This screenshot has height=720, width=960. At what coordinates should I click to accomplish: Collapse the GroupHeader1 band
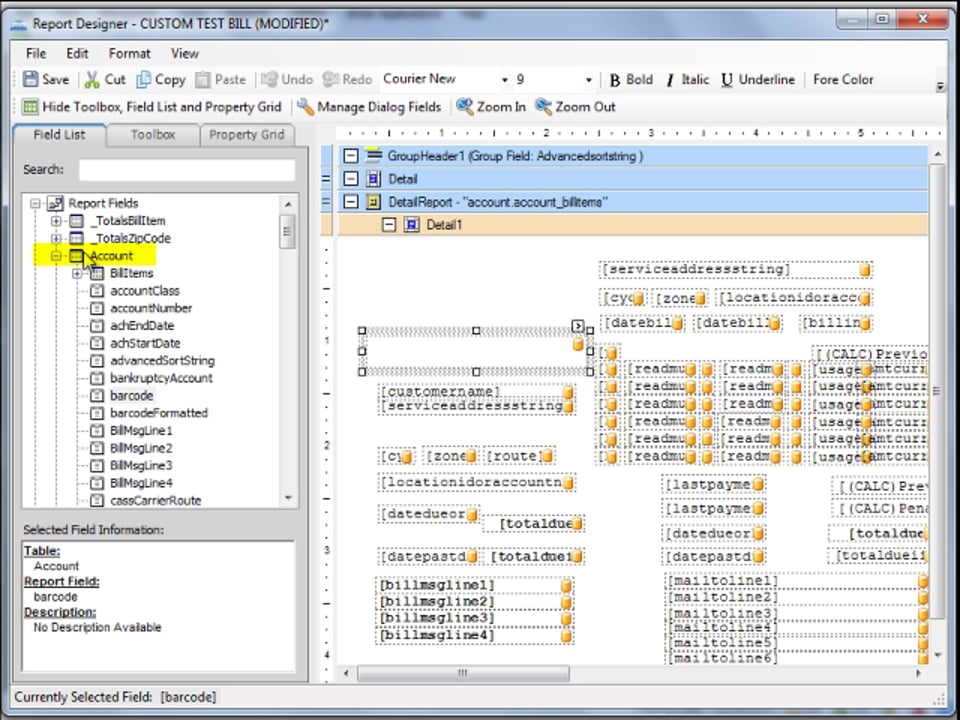pos(351,156)
